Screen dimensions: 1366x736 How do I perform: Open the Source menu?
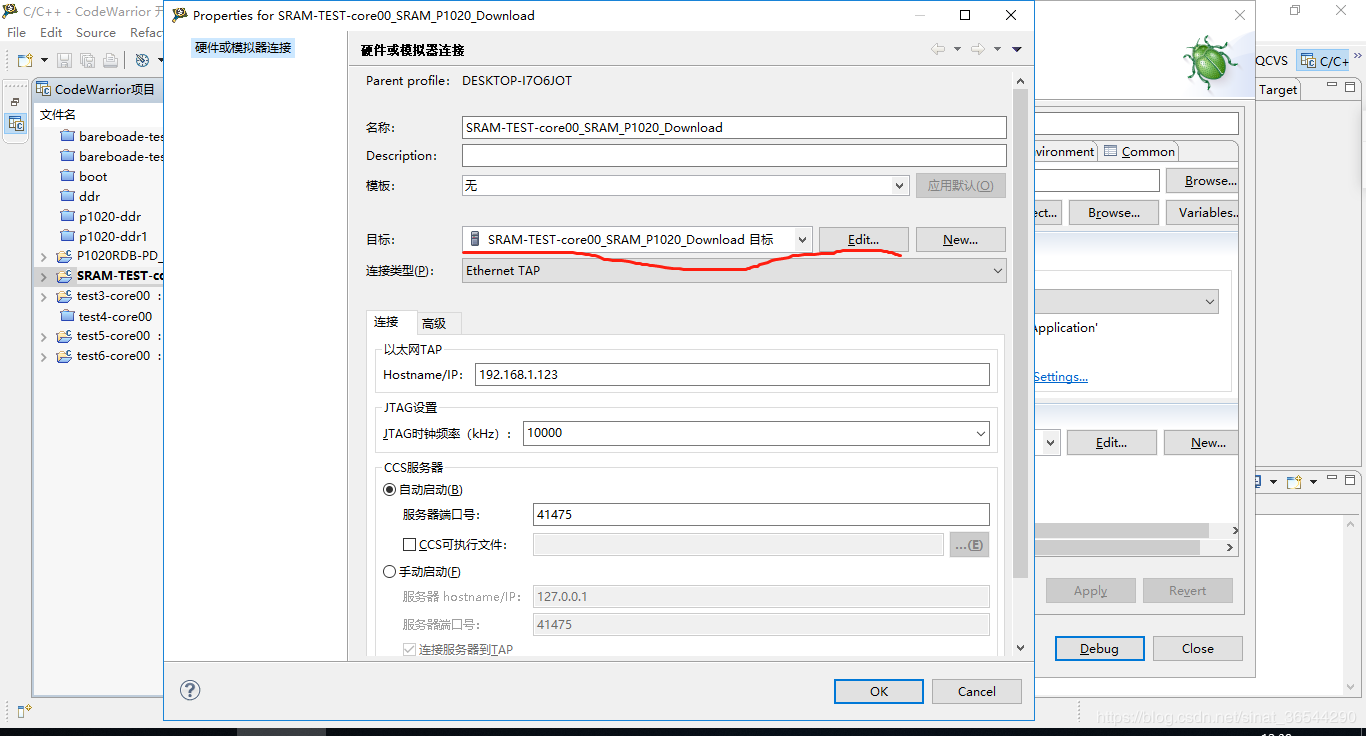click(x=96, y=33)
